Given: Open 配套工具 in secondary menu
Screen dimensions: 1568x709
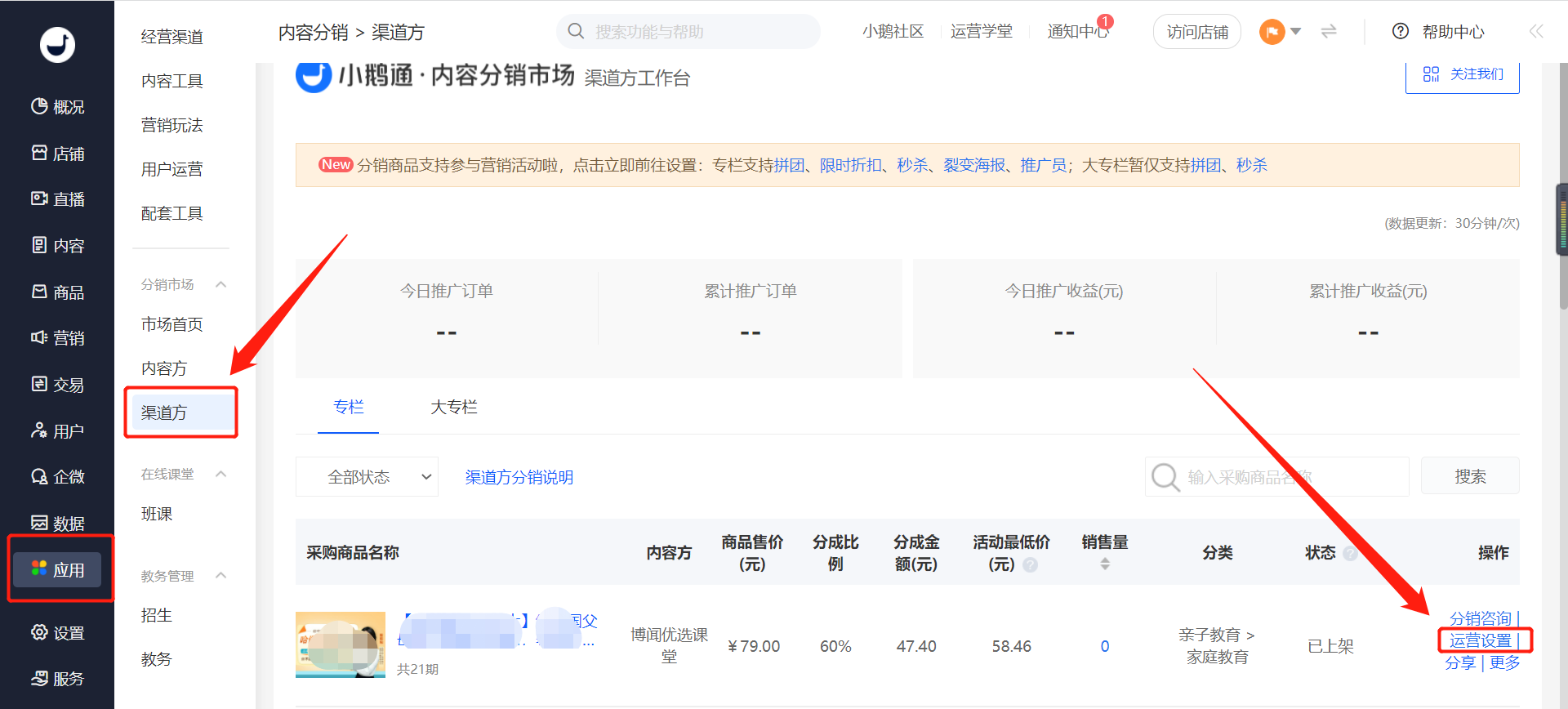Looking at the screenshot, I should tap(171, 213).
